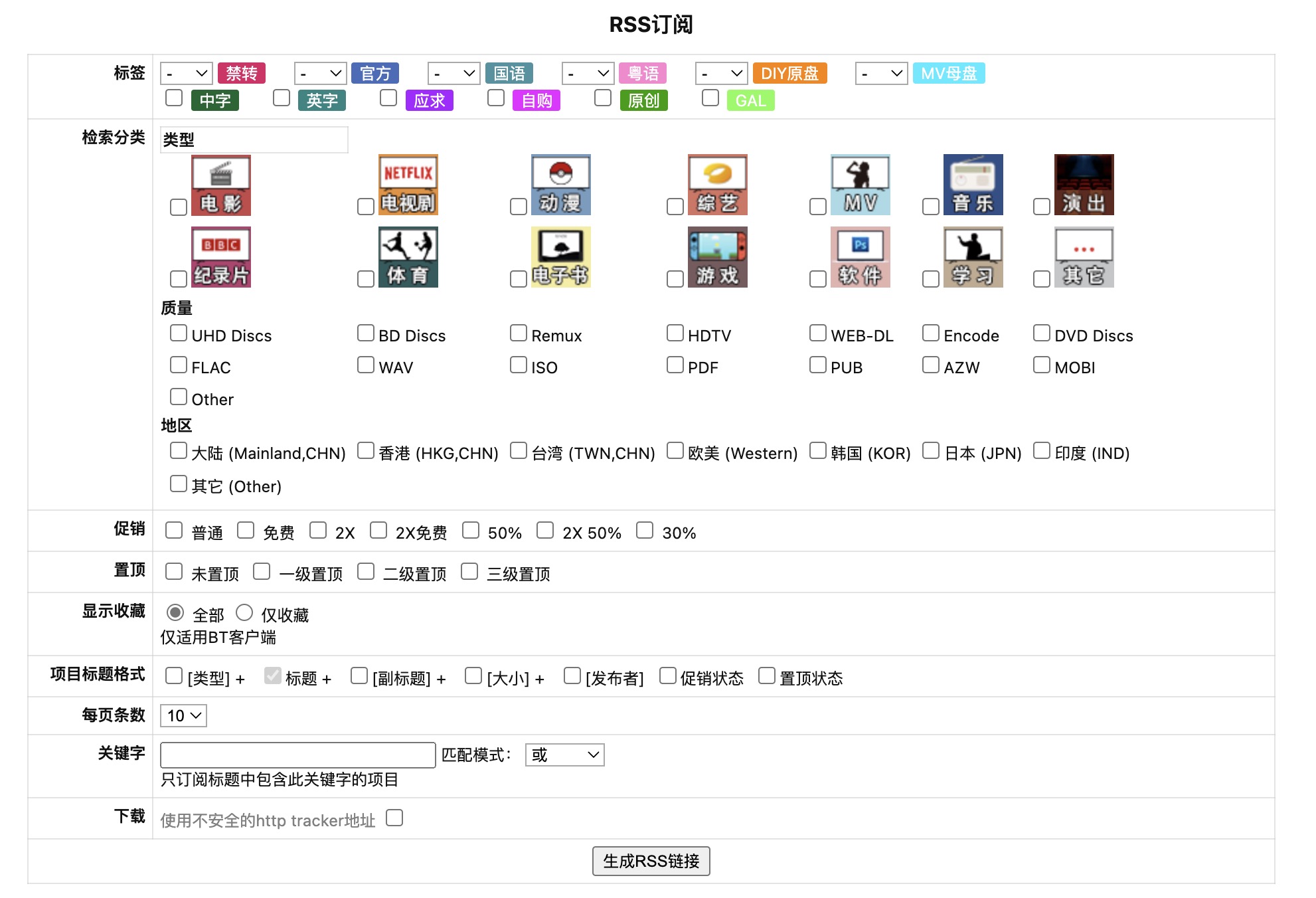
Task: Select the 游戏 game category icon
Action: pyautogui.click(x=717, y=257)
